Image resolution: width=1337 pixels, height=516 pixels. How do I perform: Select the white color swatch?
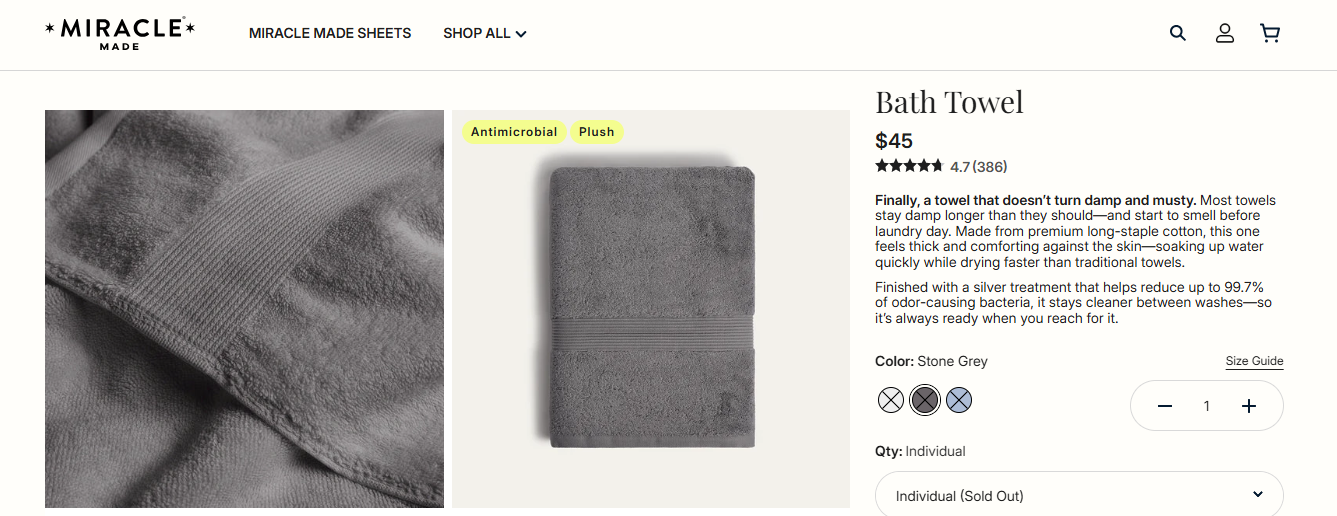(891, 400)
